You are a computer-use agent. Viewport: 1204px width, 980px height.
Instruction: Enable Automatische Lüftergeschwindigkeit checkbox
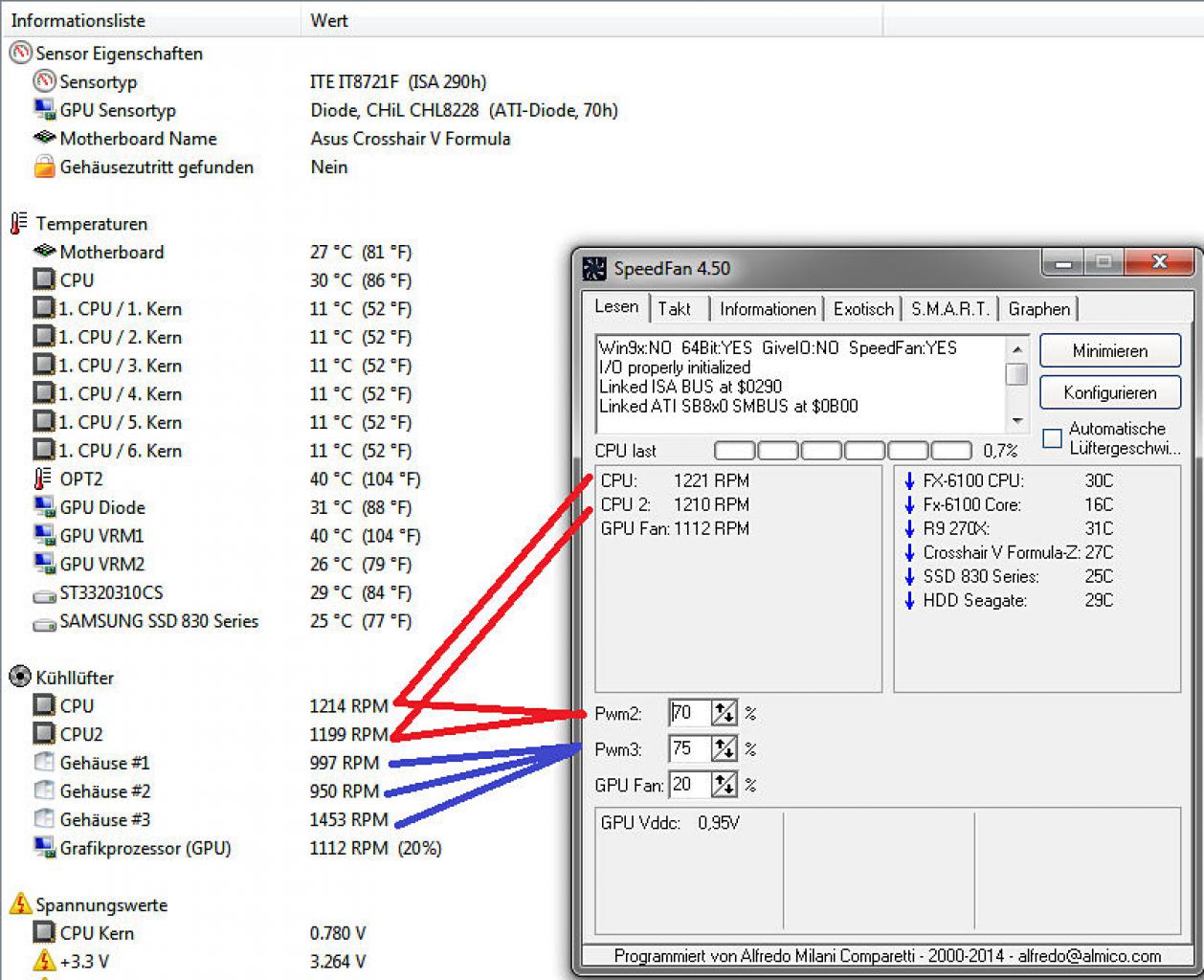pyautogui.click(x=1052, y=438)
